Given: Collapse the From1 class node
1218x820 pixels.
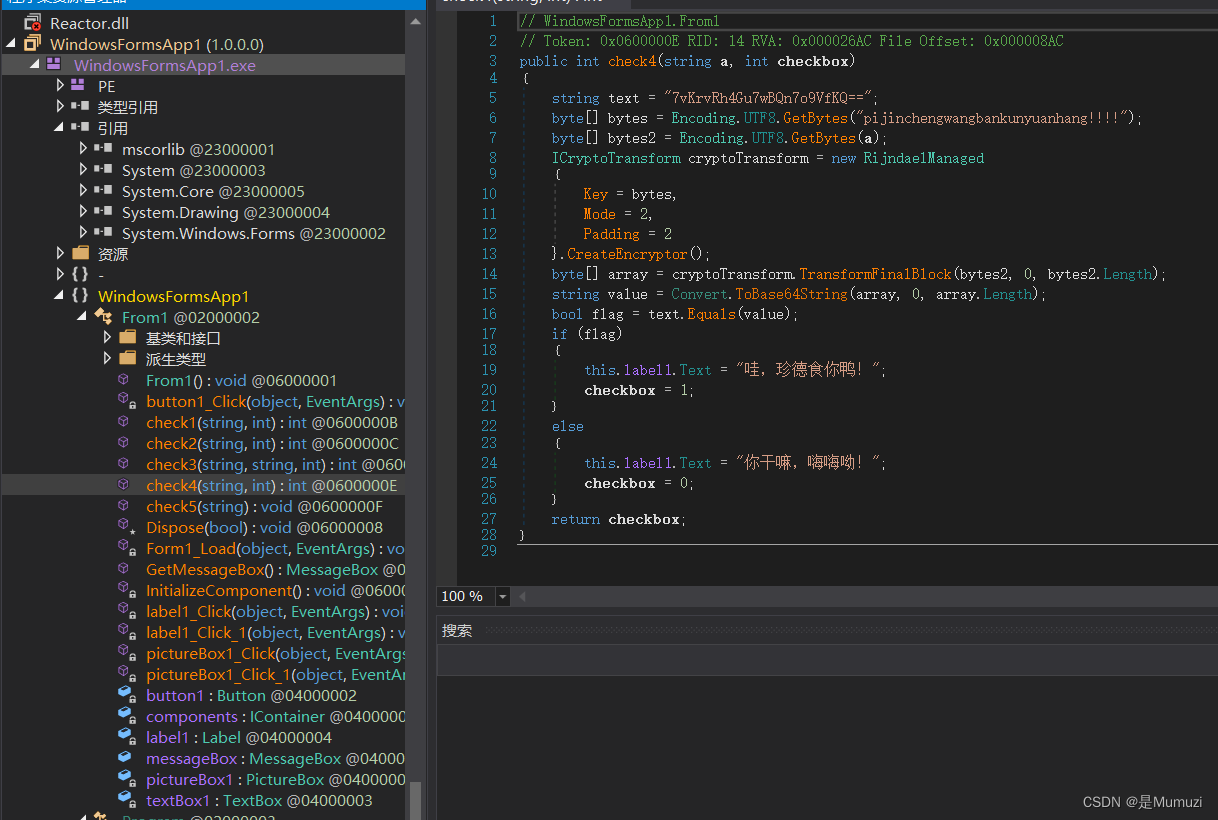Looking at the screenshot, I should pos(83,317).
